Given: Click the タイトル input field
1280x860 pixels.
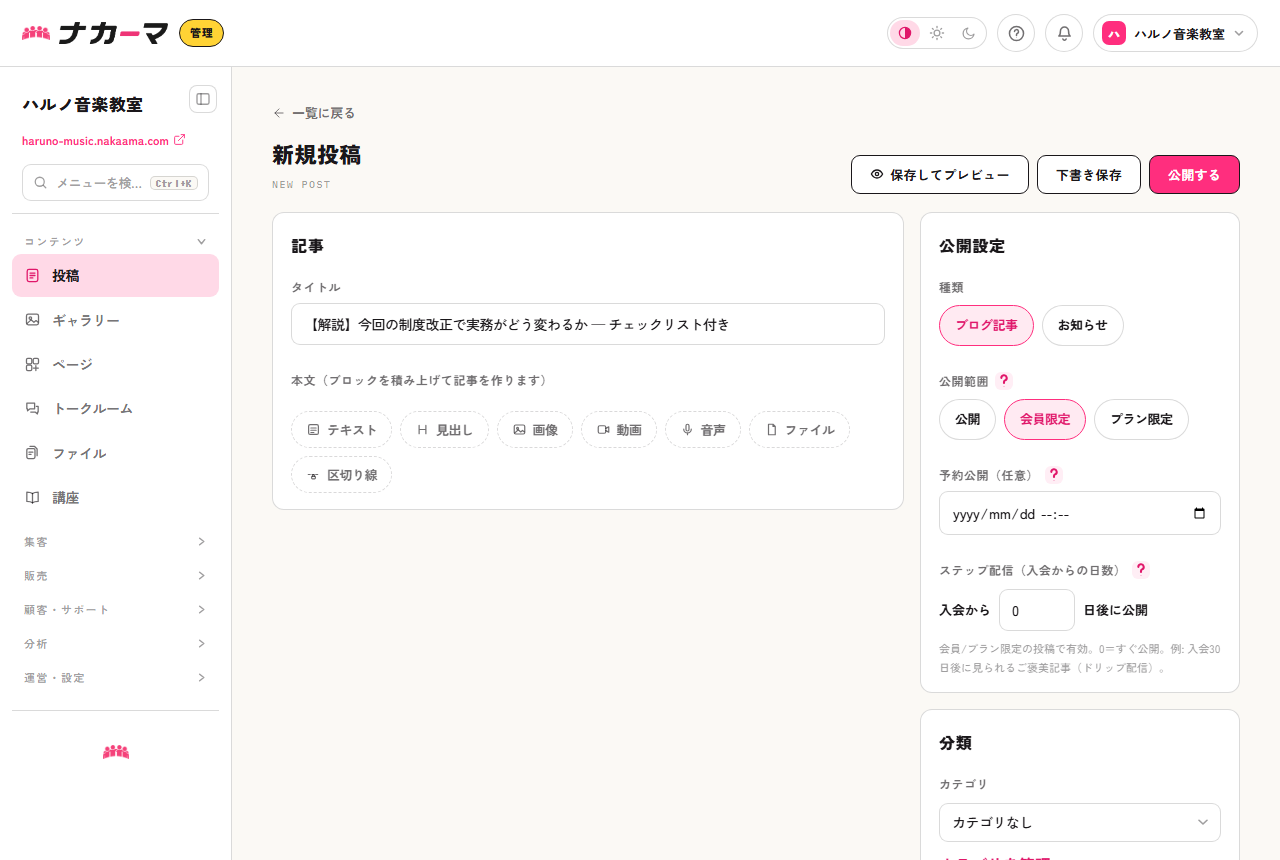Looking at the screenshot, I should point(588,324).
